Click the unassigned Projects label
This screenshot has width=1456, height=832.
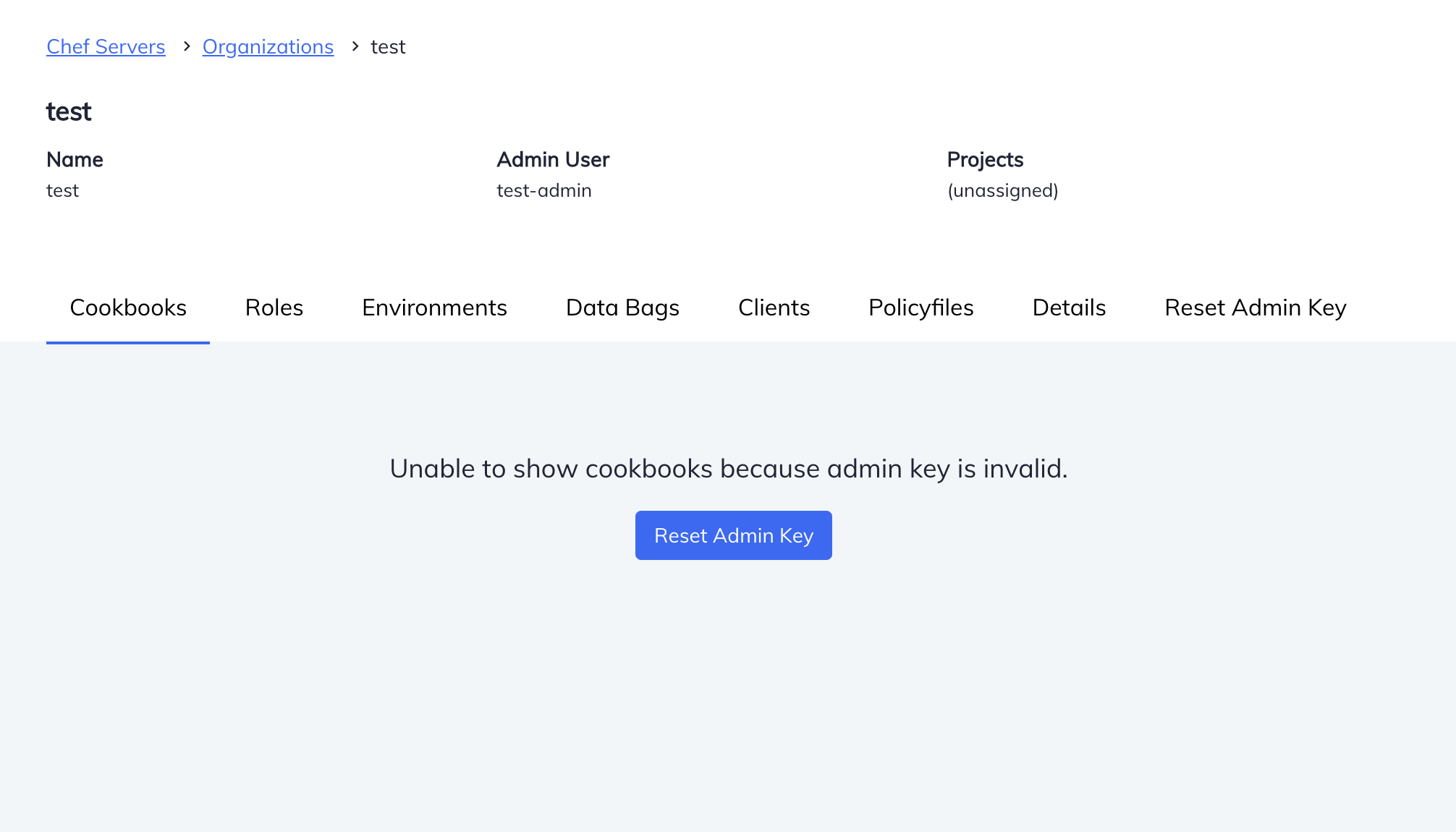click(1002, 190)
